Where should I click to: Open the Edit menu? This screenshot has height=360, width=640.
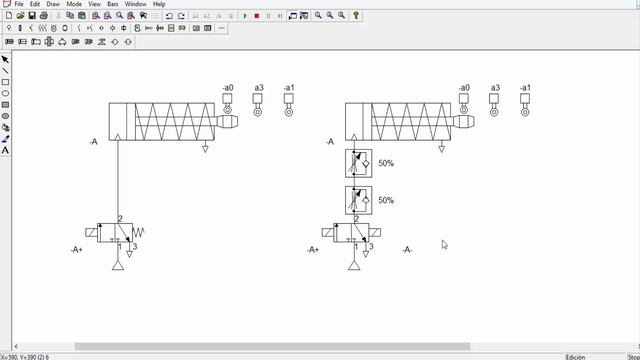tap(35, 4)
